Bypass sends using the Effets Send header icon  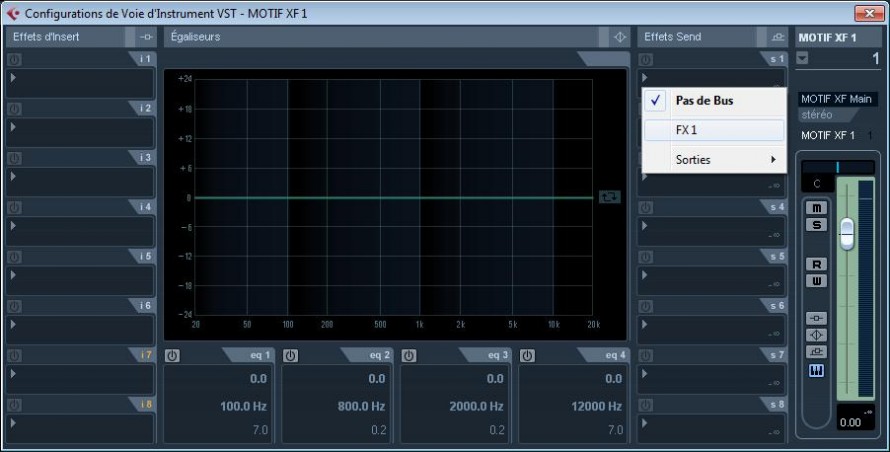pyautogui.click(x=777, y=37)
